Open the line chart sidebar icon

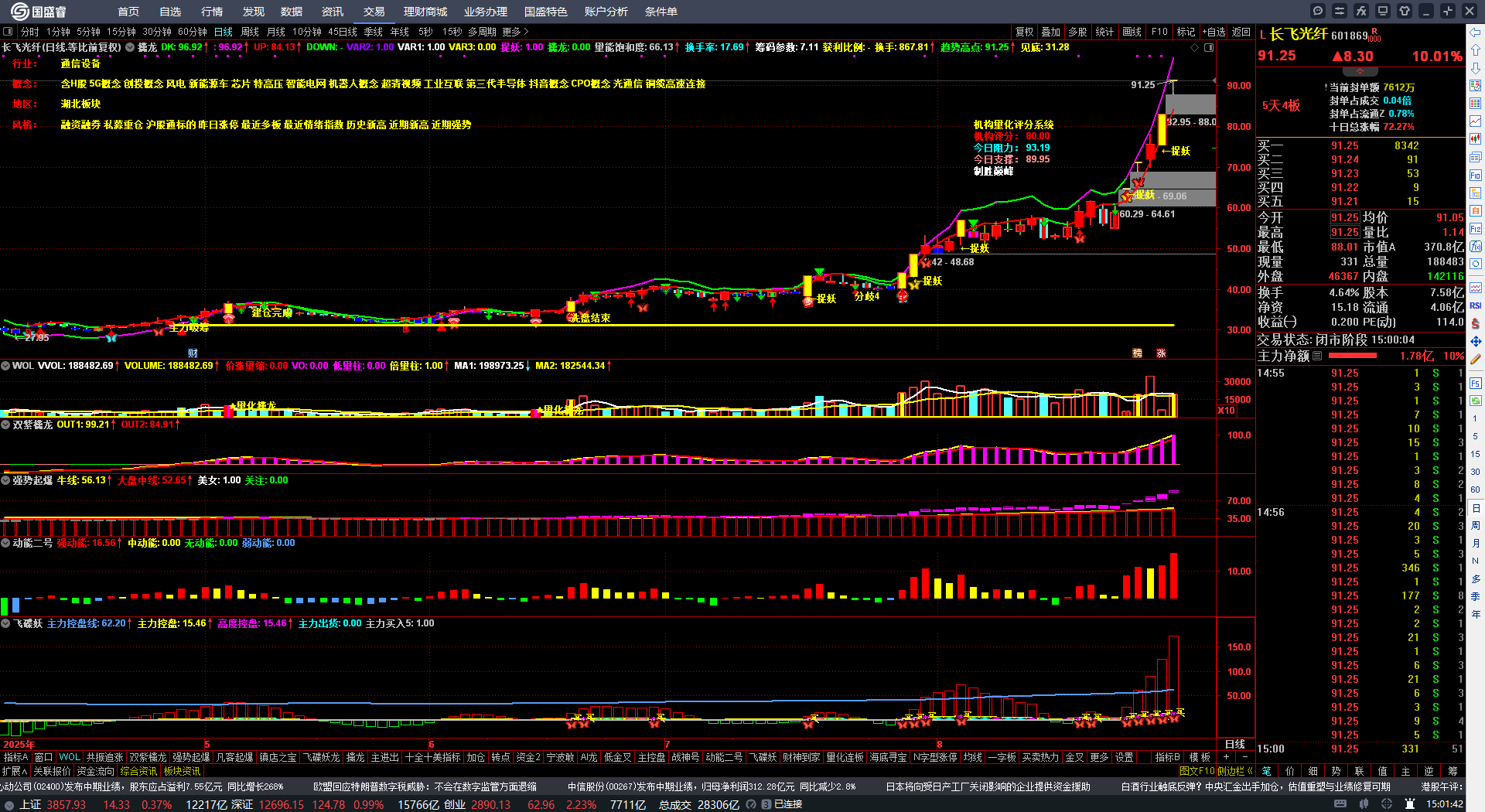(x=1476, y=121)
